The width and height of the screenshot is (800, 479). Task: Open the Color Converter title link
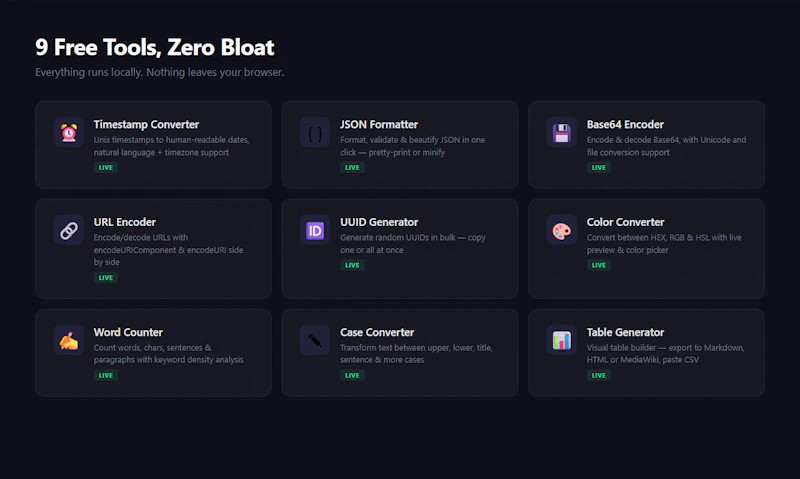coord(625,222)
